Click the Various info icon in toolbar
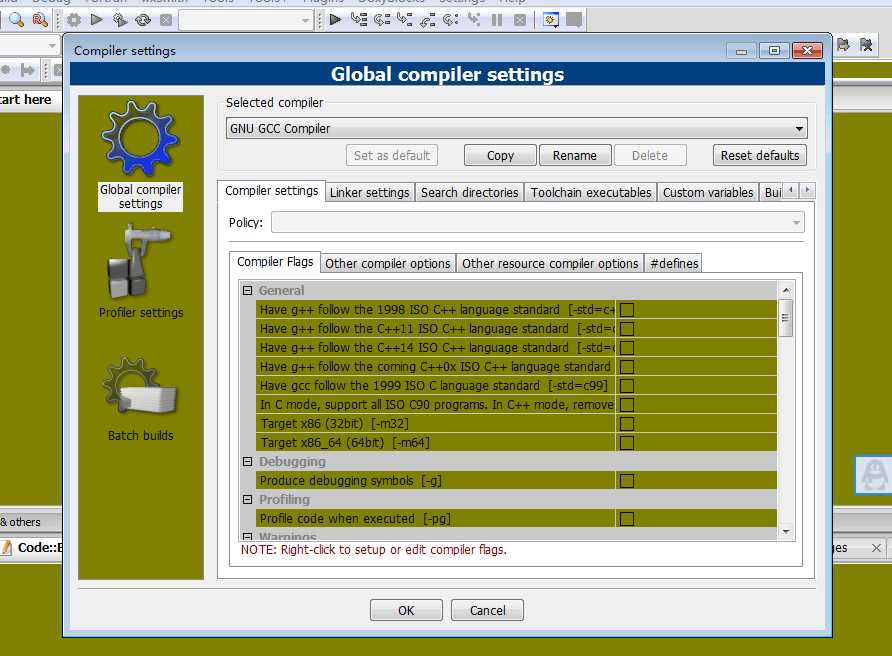 [x=574, y=20]
